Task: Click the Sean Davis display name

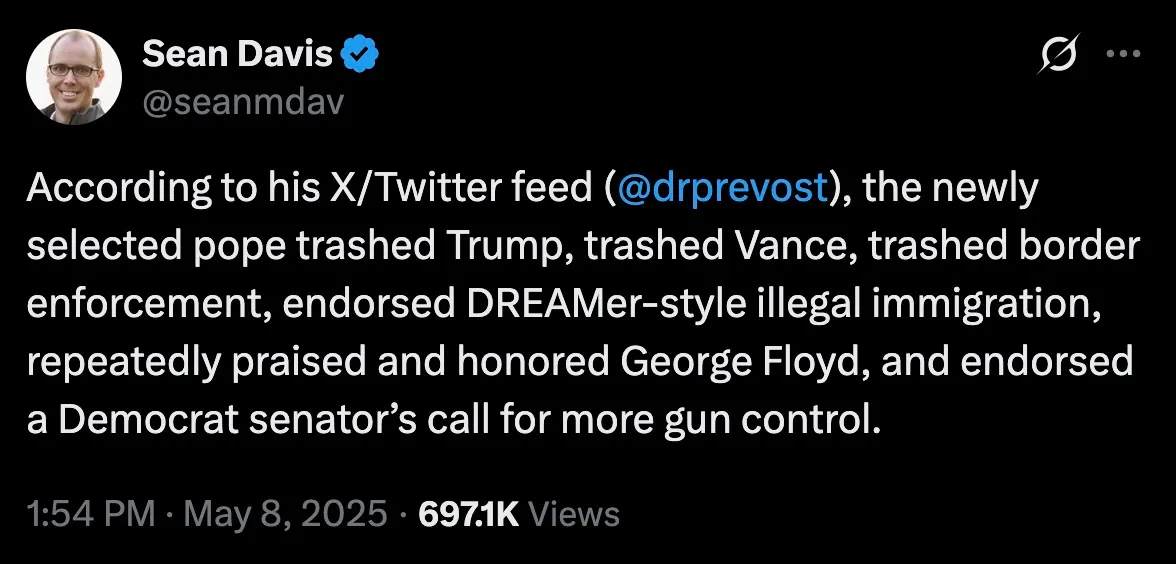Action: tap(237, 54)
